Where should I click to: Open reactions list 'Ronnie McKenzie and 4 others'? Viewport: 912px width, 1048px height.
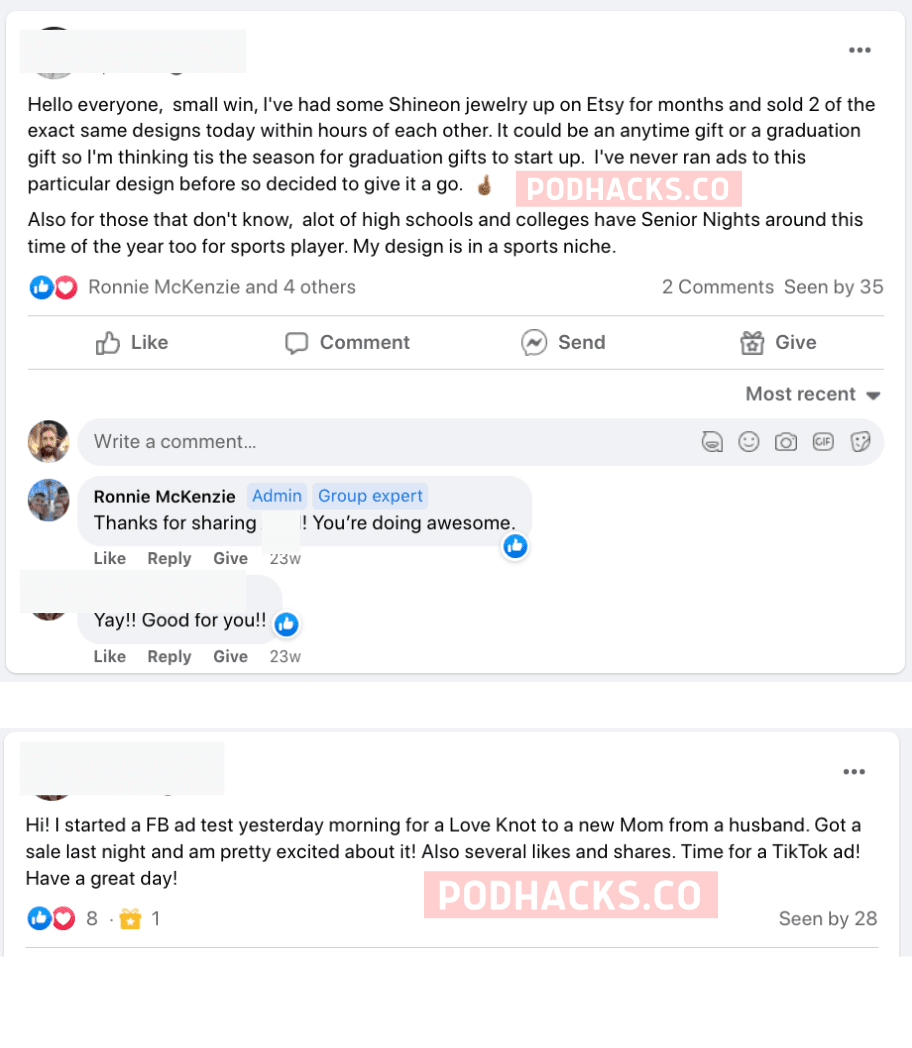pos(222,287)
